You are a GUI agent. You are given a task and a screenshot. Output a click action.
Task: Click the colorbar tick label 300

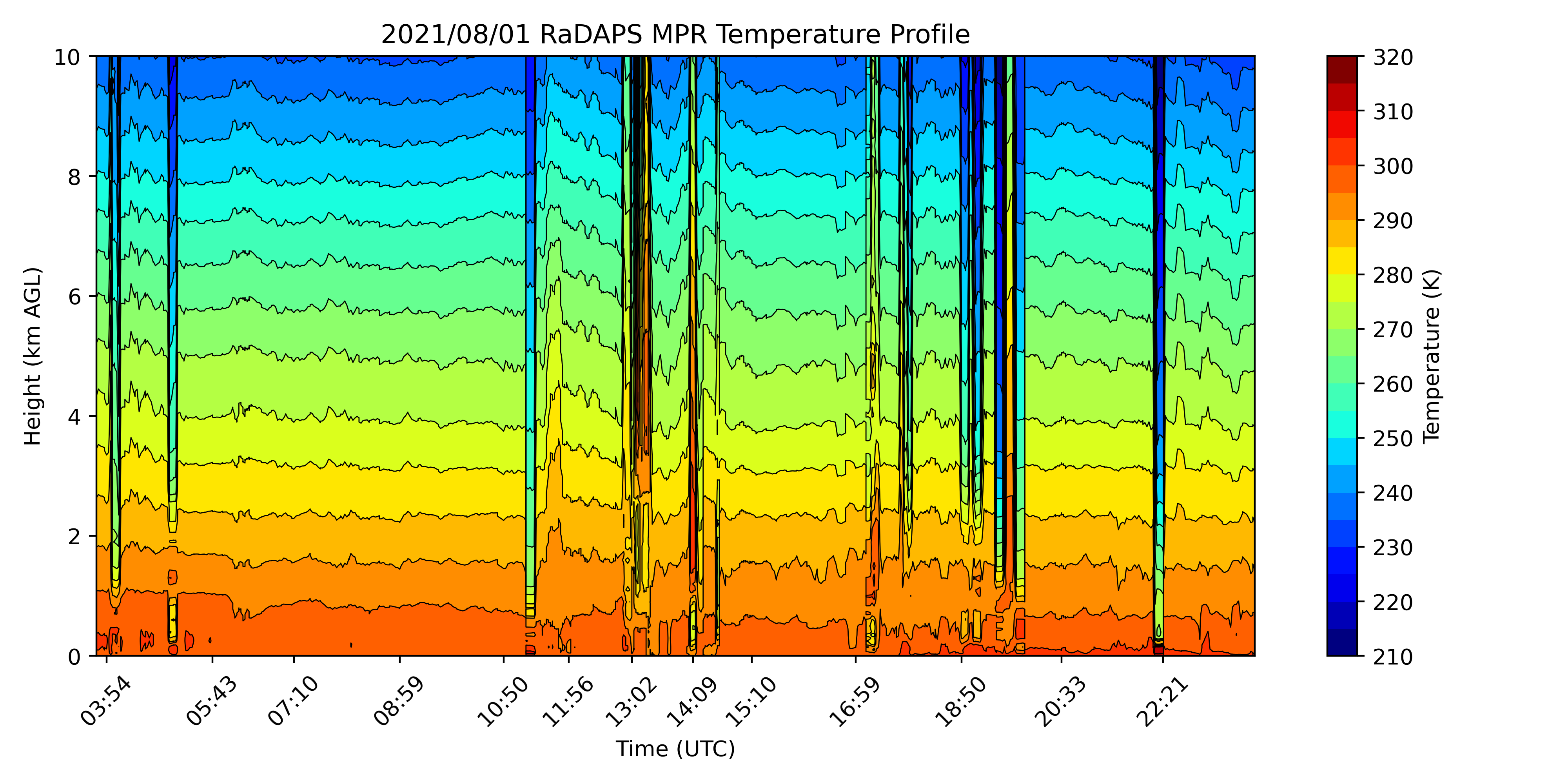pyautogui.click(x=1393, y=166)
